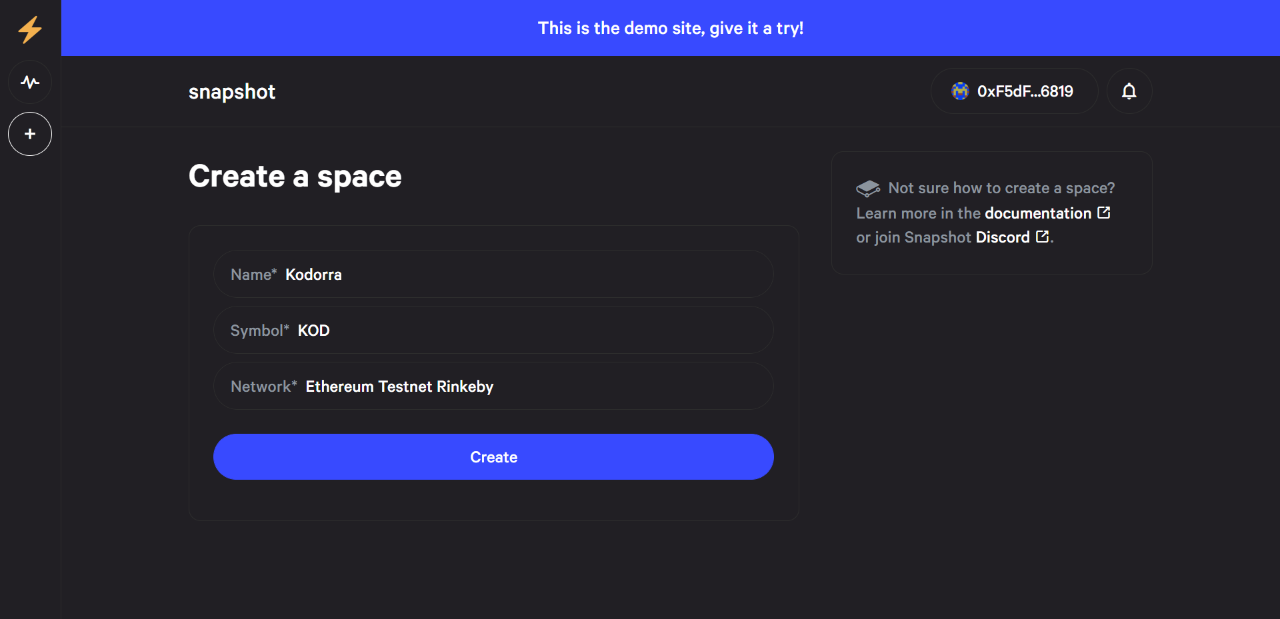This screenshot has width=1280, height=619.
Task: Click the wallet avatar icon
Action: click(960, 91)
